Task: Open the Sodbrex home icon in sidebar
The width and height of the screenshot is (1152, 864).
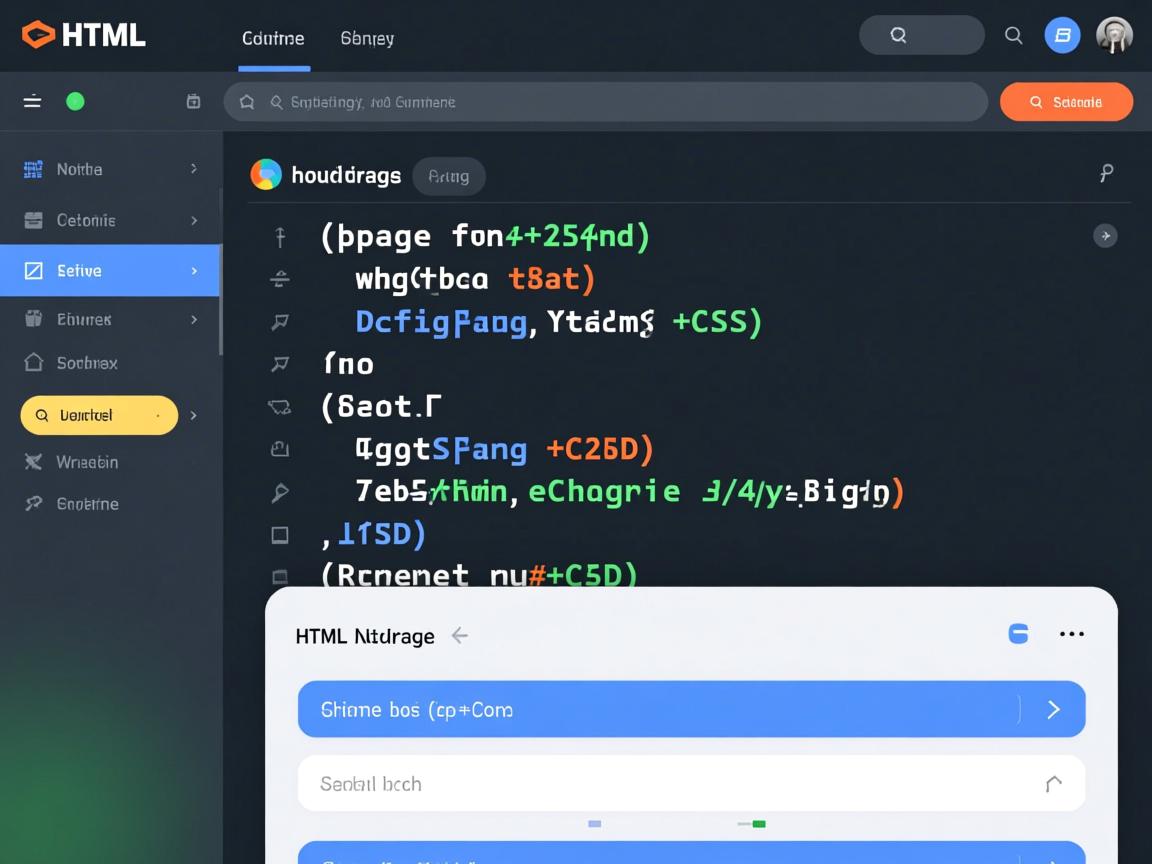Action: coord(33,363)
